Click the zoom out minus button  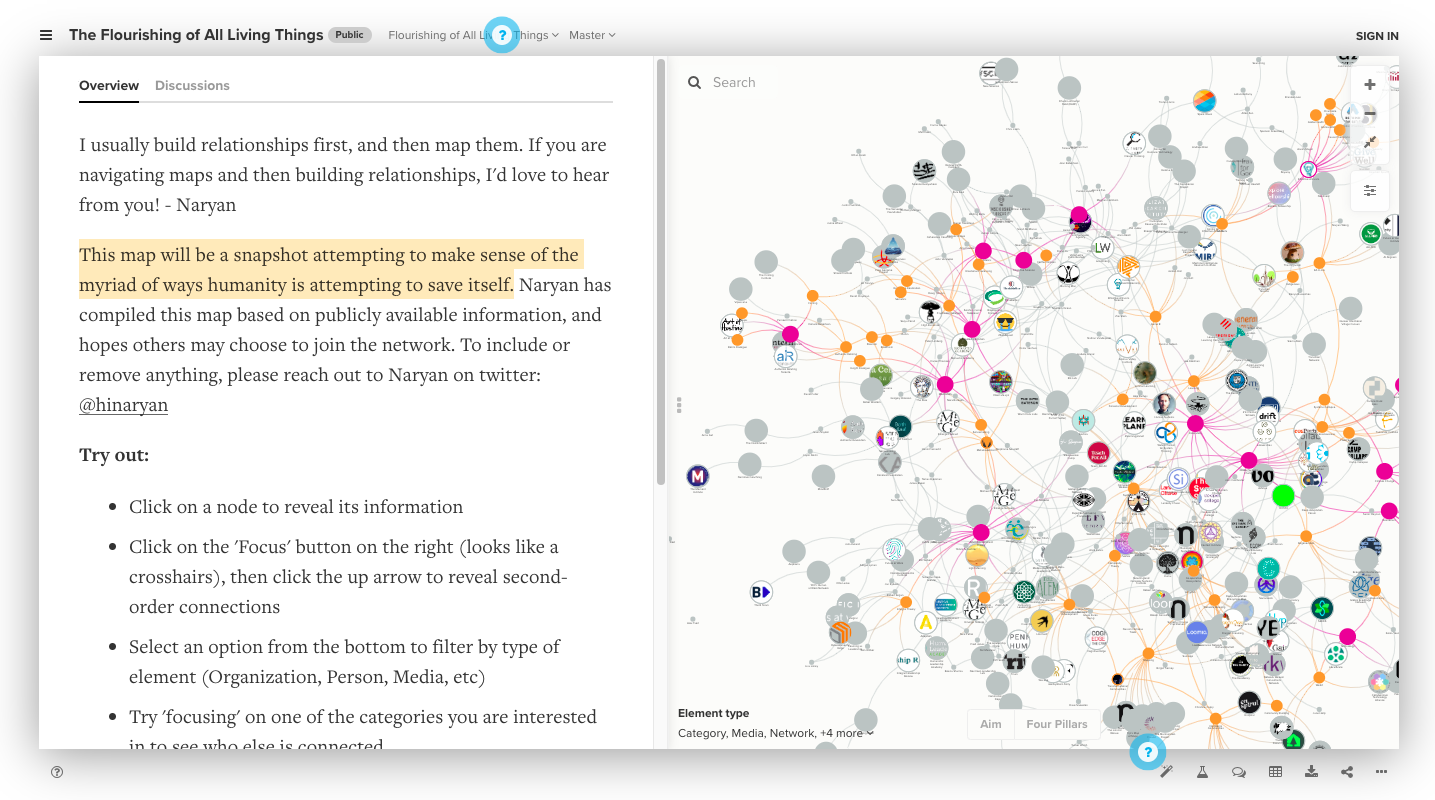(1370, 113)
